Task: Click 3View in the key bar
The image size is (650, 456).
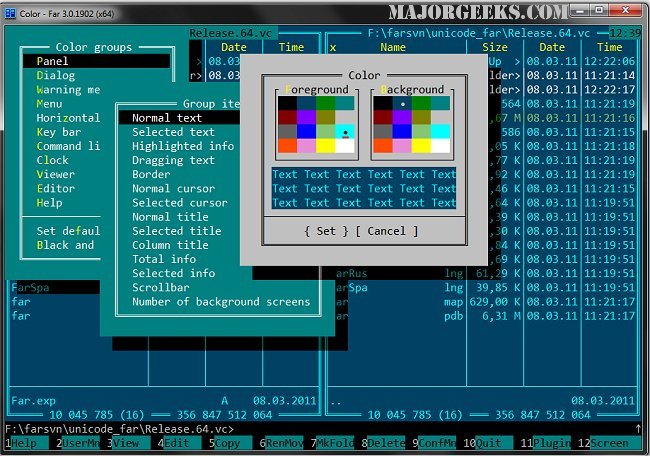Action: [x=128, y=443]
